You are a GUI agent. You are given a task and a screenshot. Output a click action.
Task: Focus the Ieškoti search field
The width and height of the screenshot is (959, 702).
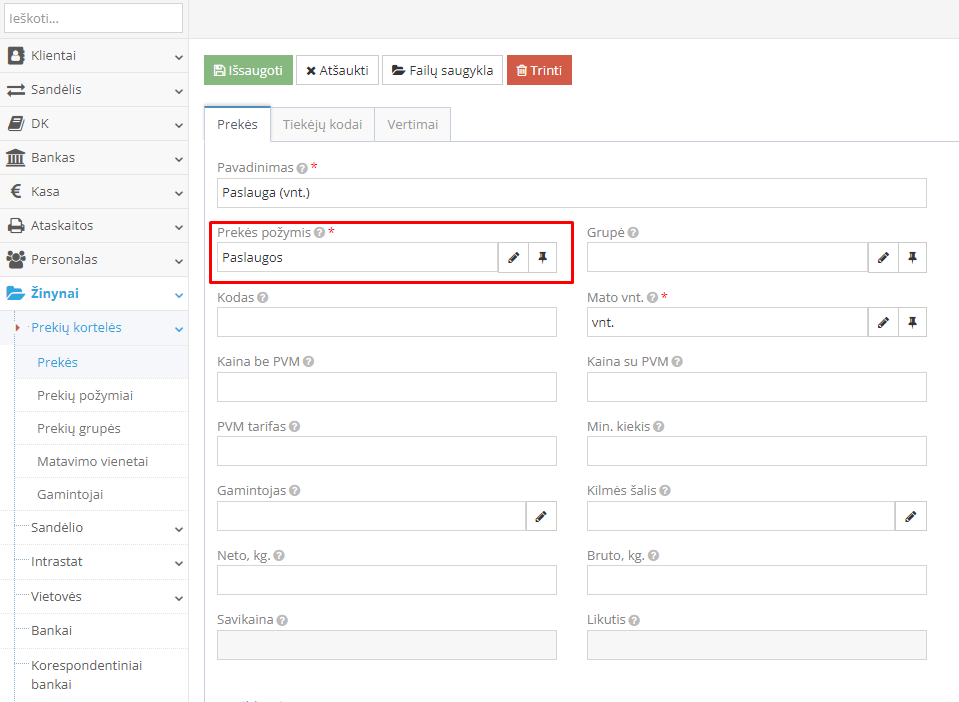tap(94, 18)
